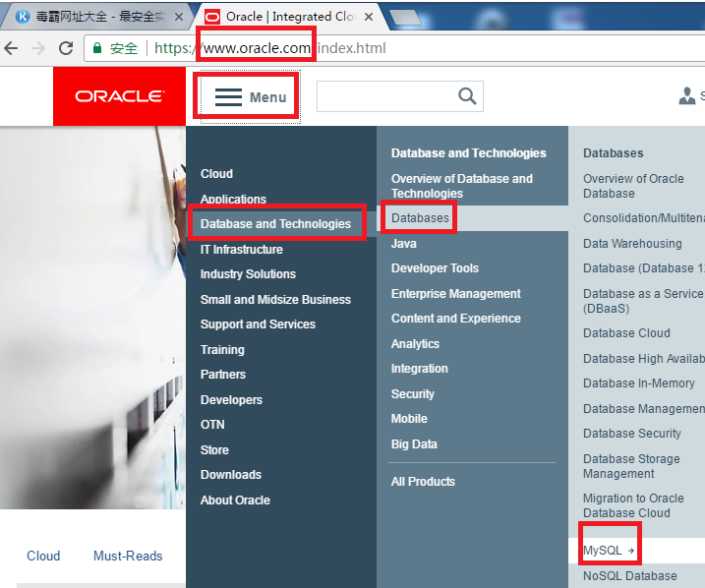This screenshot has width=705, height=588.
Task: Open NoSQL Database link
Action: [630, 575]
